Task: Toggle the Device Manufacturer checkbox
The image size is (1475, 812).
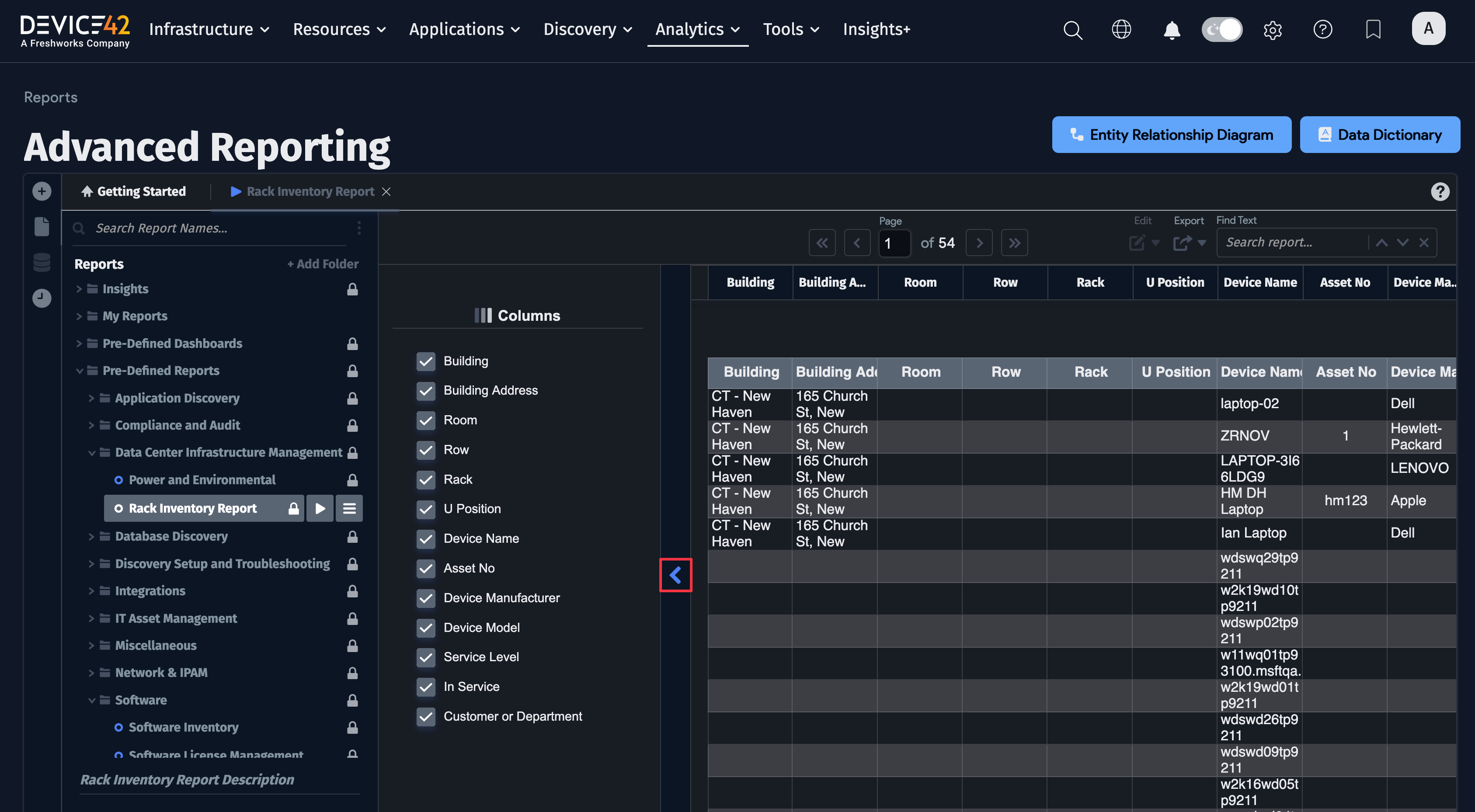Action: [x=426, y=598]
